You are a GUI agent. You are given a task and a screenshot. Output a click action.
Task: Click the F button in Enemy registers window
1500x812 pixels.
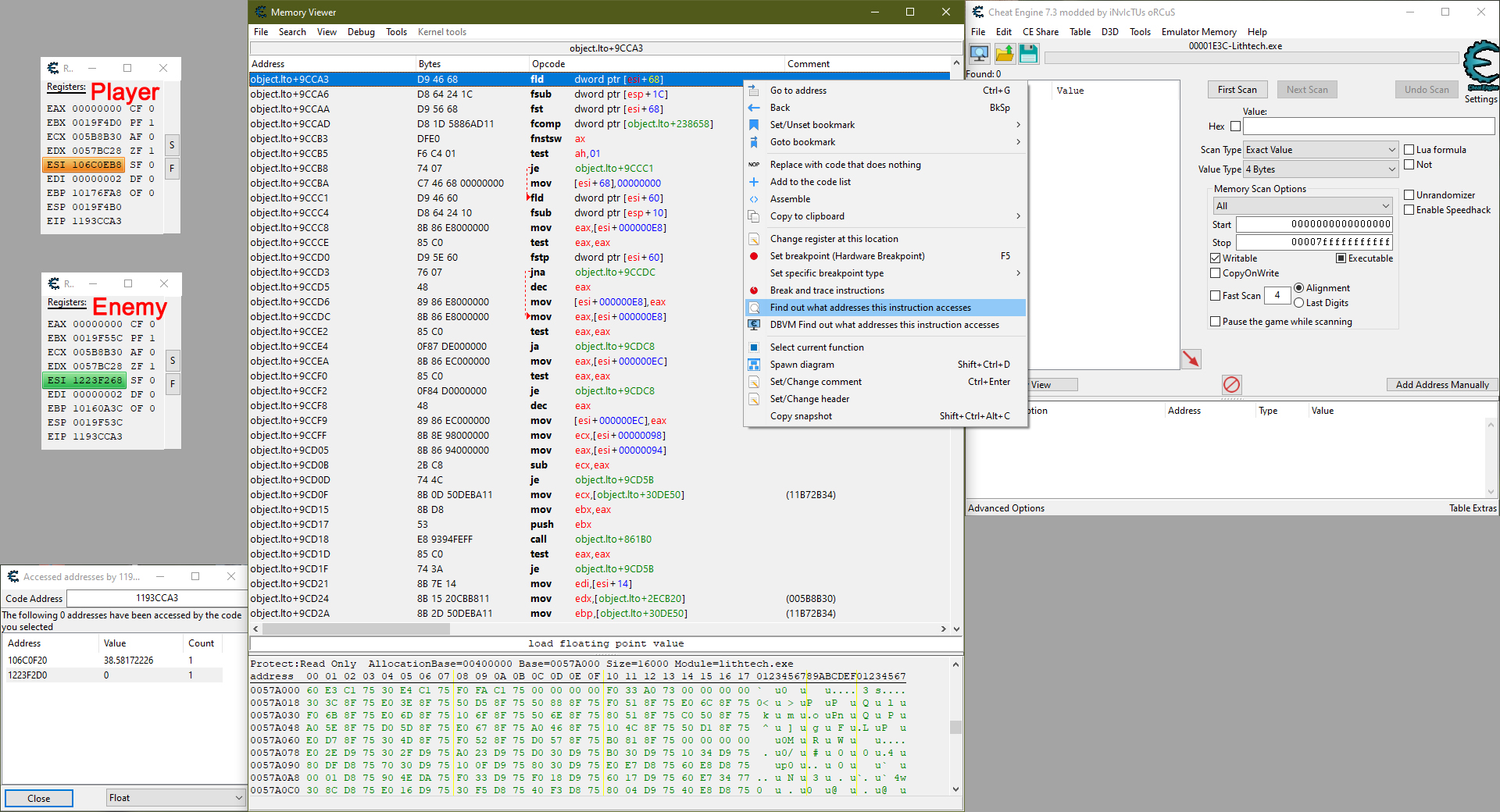click(173, 383)
